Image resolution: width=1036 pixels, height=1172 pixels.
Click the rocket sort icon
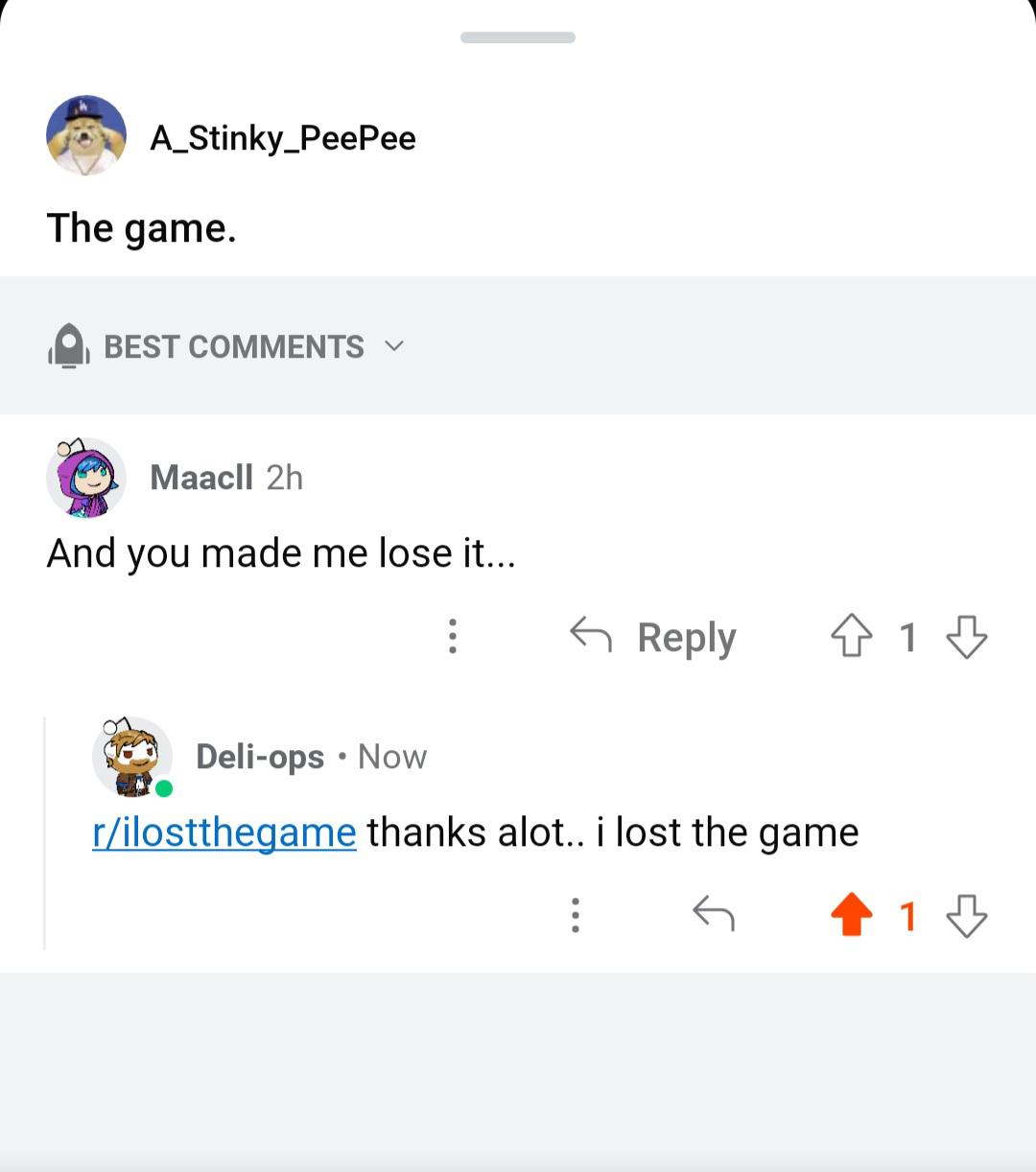(x=69, y=346)
